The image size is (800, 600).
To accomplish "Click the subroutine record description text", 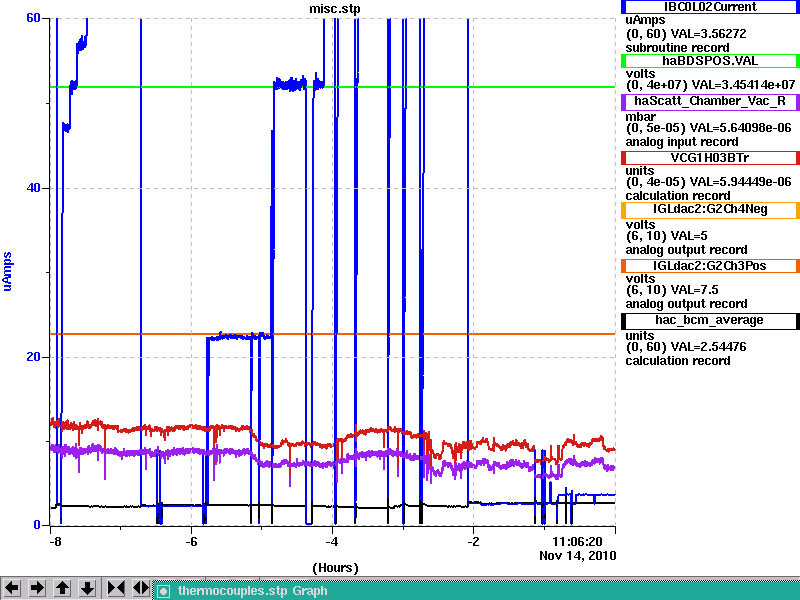I will pyautogui.click(x=678, y=48).
